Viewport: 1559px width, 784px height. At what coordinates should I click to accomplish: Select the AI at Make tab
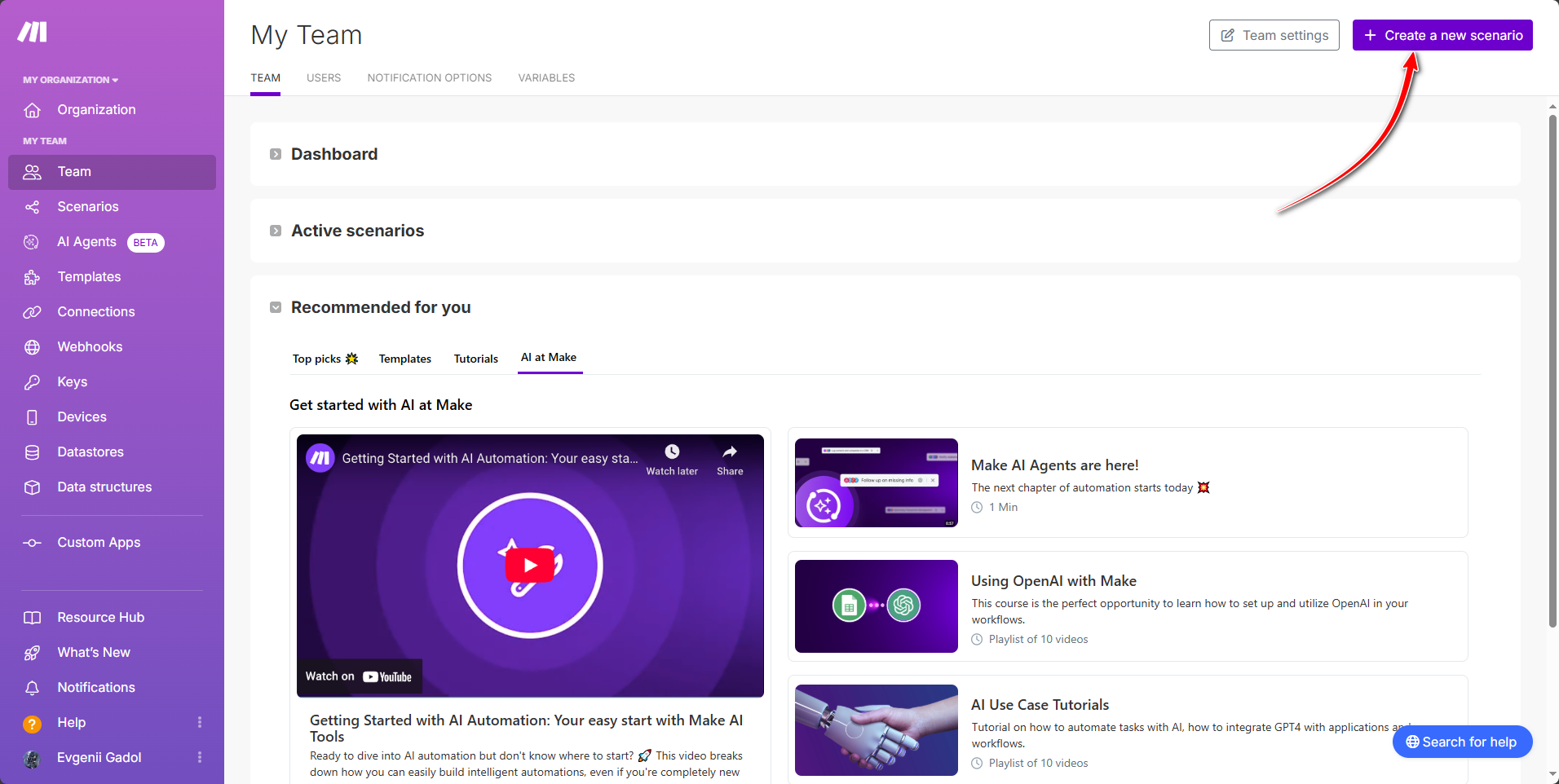tap(550, 358)
